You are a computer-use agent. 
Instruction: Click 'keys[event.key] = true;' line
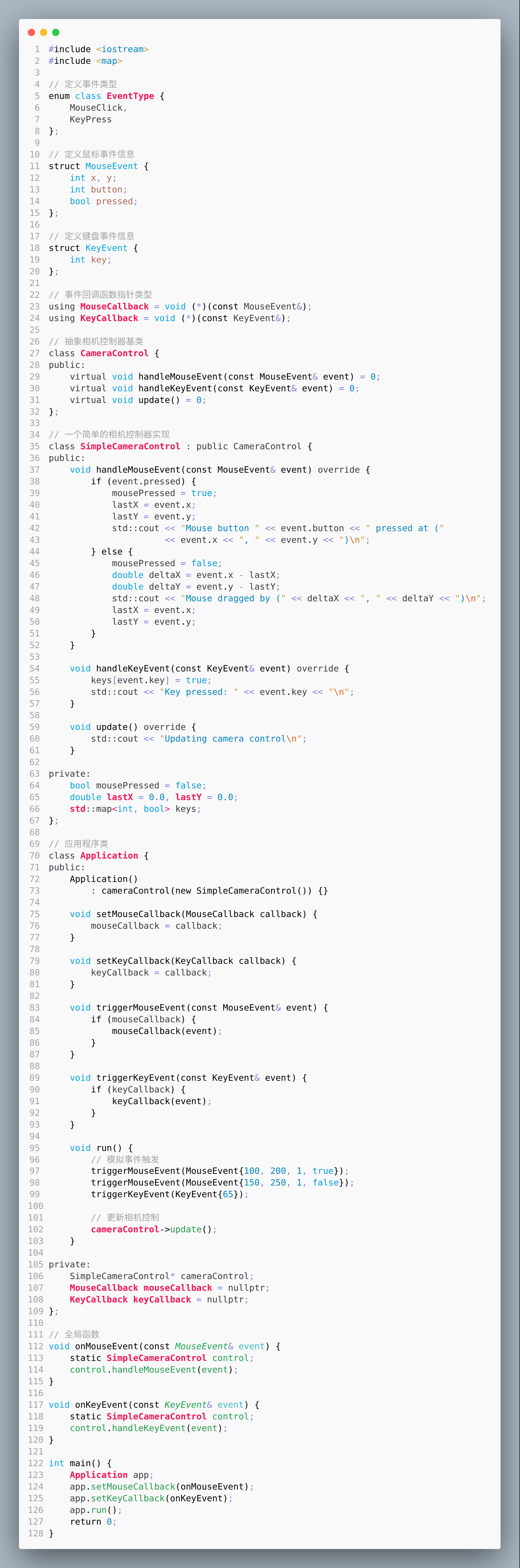(x=151, y=680)
